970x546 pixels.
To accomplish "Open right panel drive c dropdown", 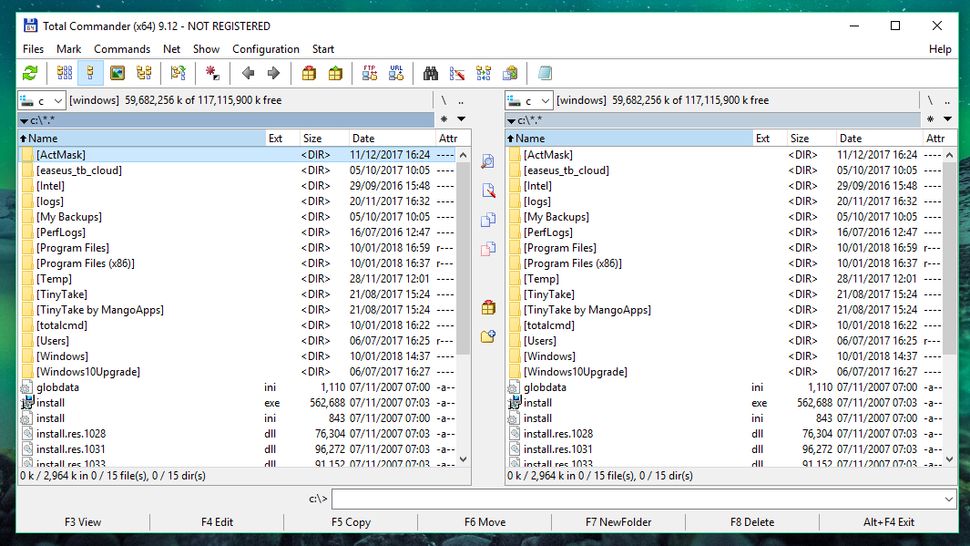I will click(528, 100).
